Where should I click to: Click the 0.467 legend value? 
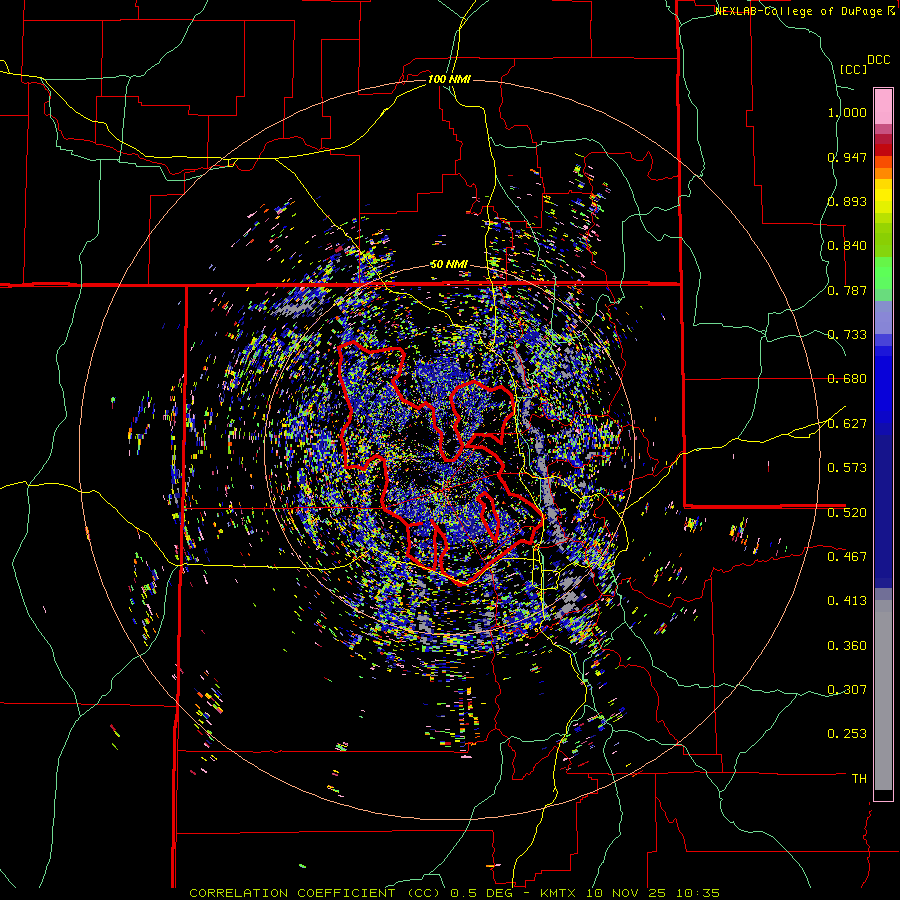[847, 556]
